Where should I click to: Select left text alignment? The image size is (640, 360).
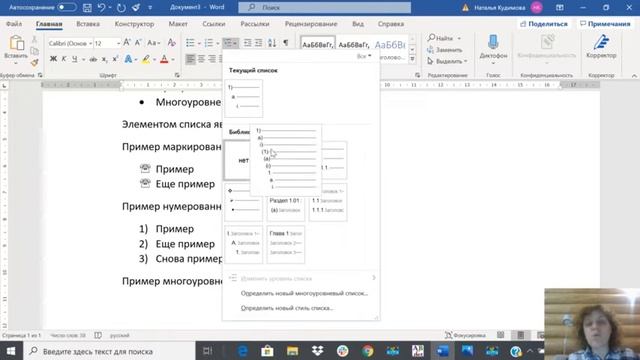point(190,60)
